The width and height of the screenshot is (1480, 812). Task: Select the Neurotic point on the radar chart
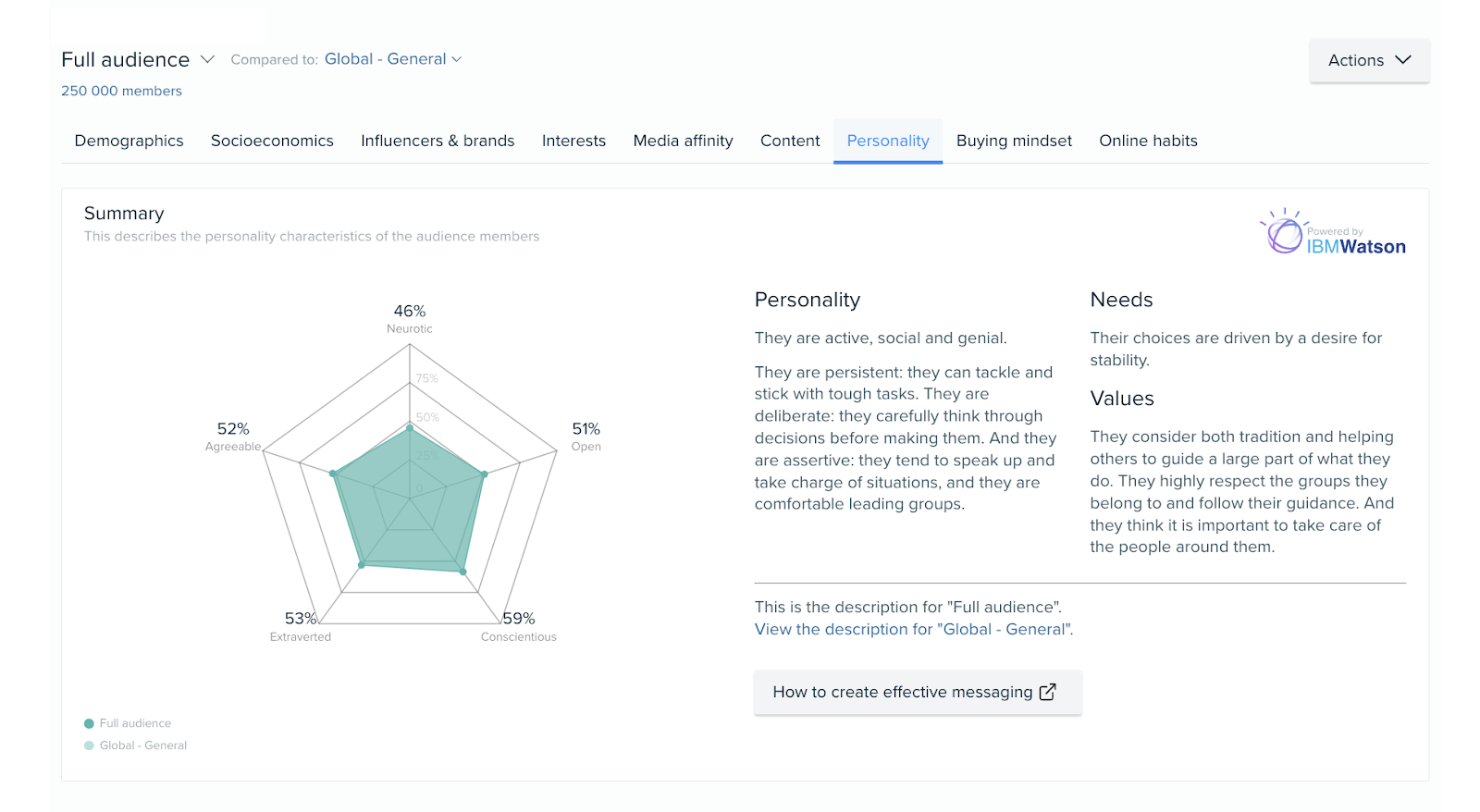coord(410,428)
